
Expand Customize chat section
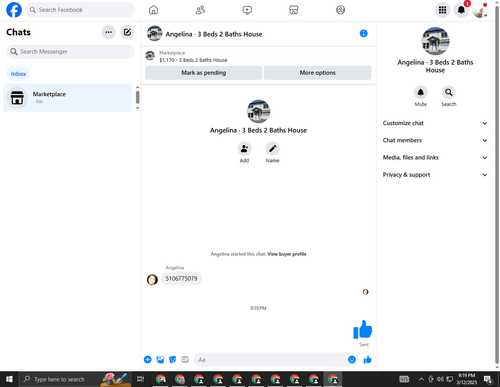(435, 123)
